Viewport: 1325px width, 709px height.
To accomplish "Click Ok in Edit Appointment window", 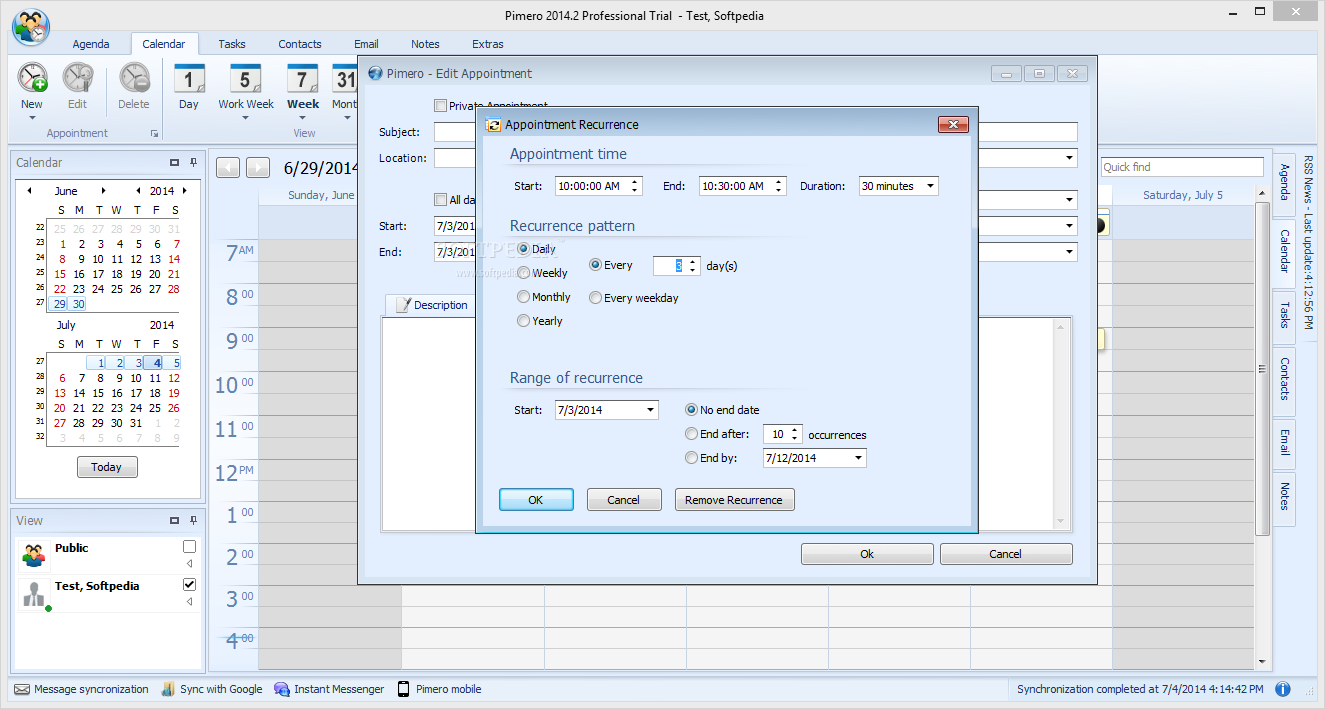I will pos(867,554).
